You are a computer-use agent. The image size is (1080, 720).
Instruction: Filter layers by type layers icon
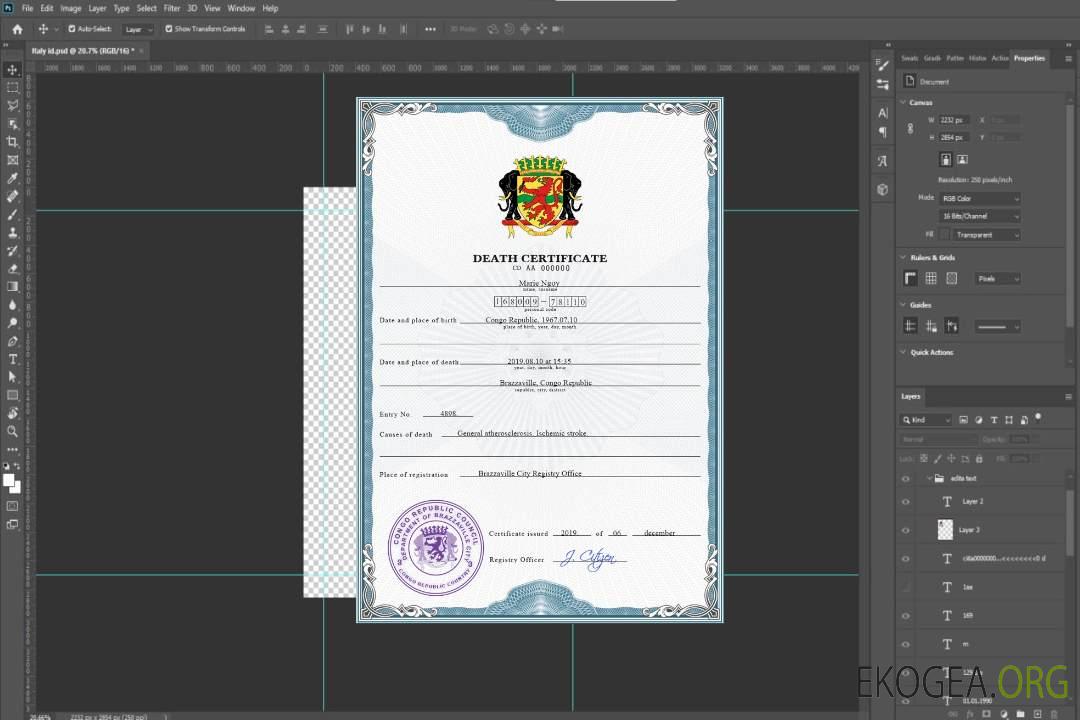click(994, 420)
